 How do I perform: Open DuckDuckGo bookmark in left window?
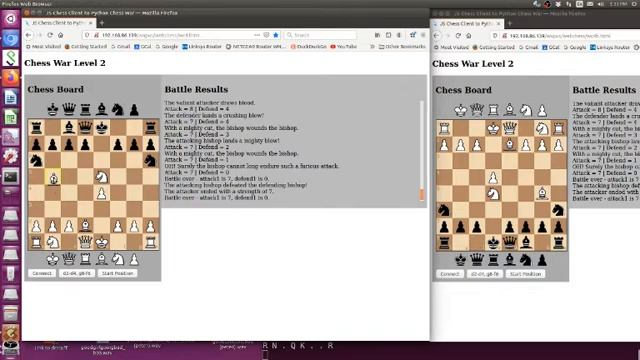click(x=308, y=47)
